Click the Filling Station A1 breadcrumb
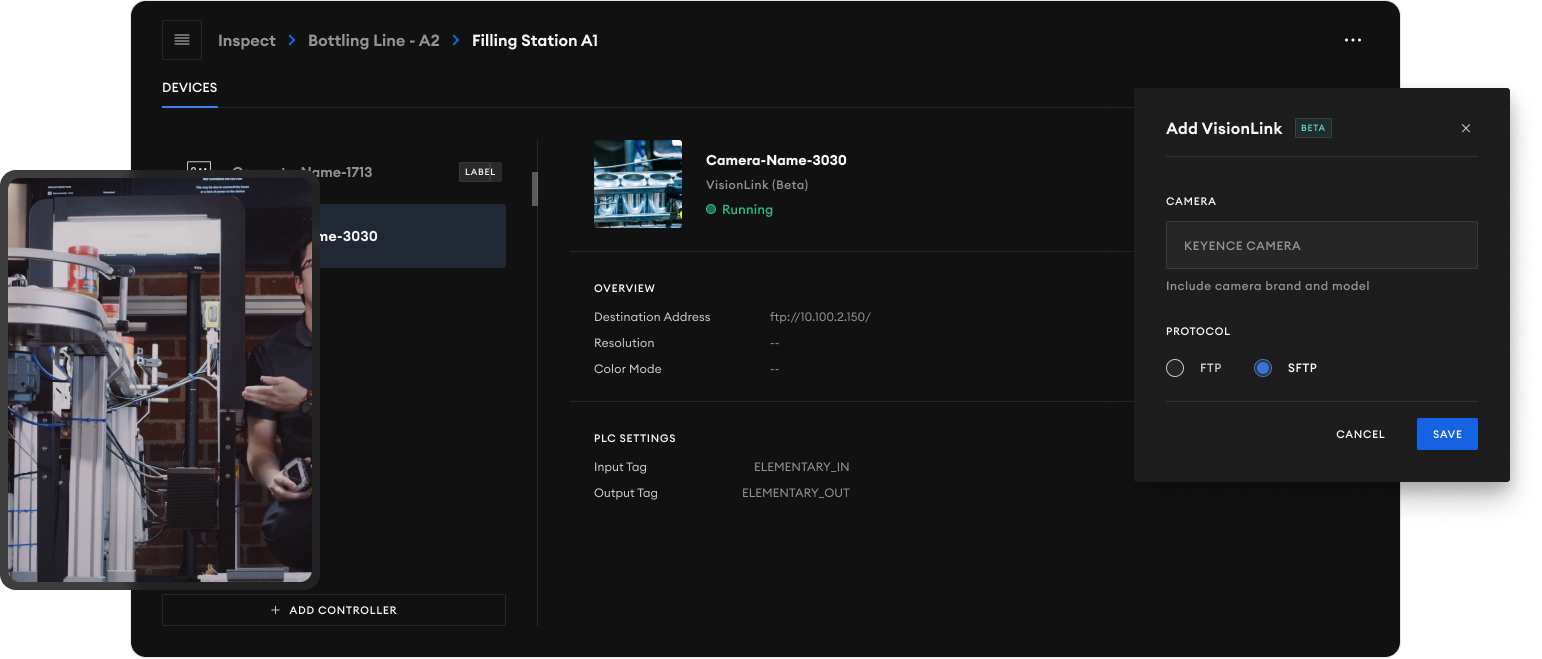 535,41
